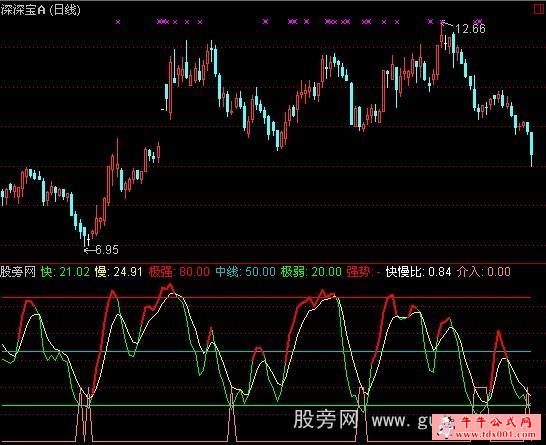This screenshot has width=546, height=445.
Task: Click the 股旁网 watermark text
Action: click(326, 419)
